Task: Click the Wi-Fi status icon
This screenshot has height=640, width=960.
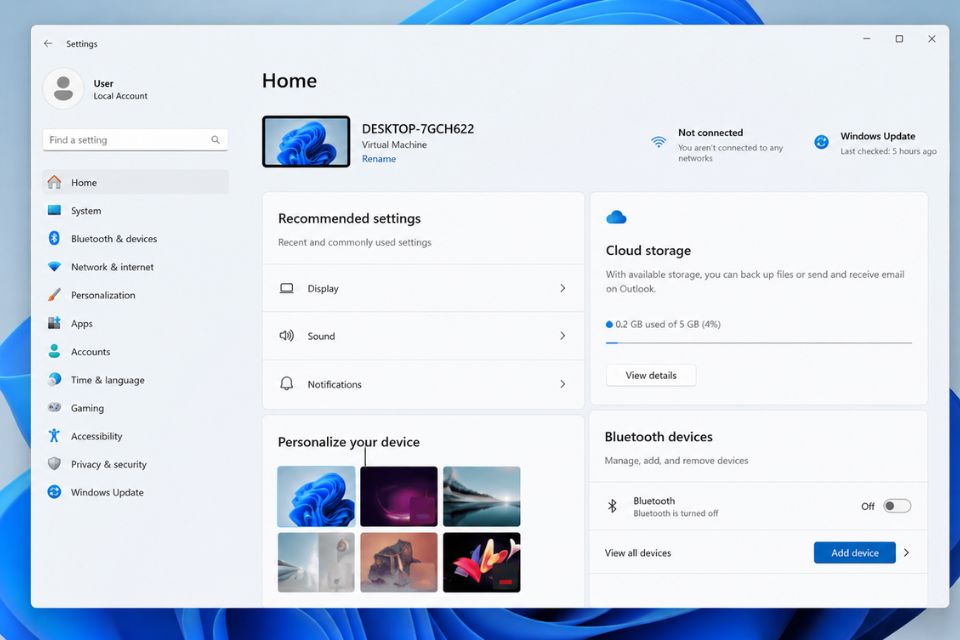Action: click(x=658, y=142)
